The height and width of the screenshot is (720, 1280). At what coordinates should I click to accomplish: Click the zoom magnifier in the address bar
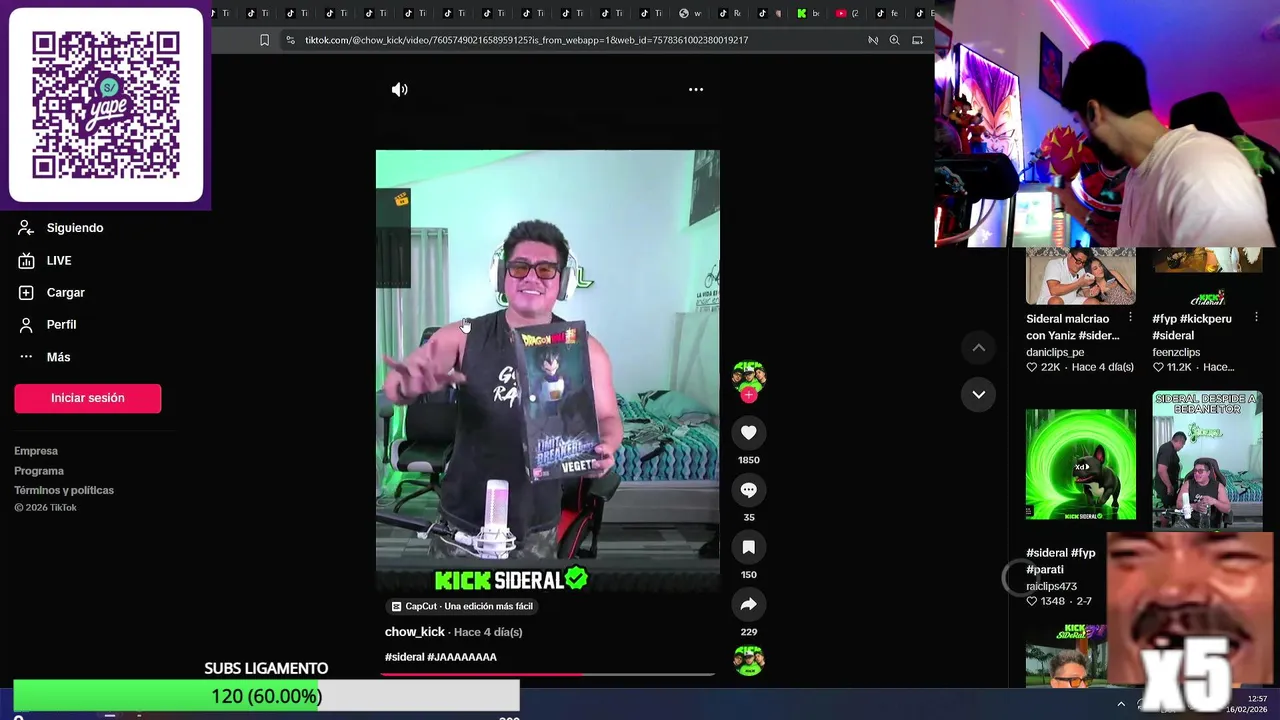click(x=894, y=40)
